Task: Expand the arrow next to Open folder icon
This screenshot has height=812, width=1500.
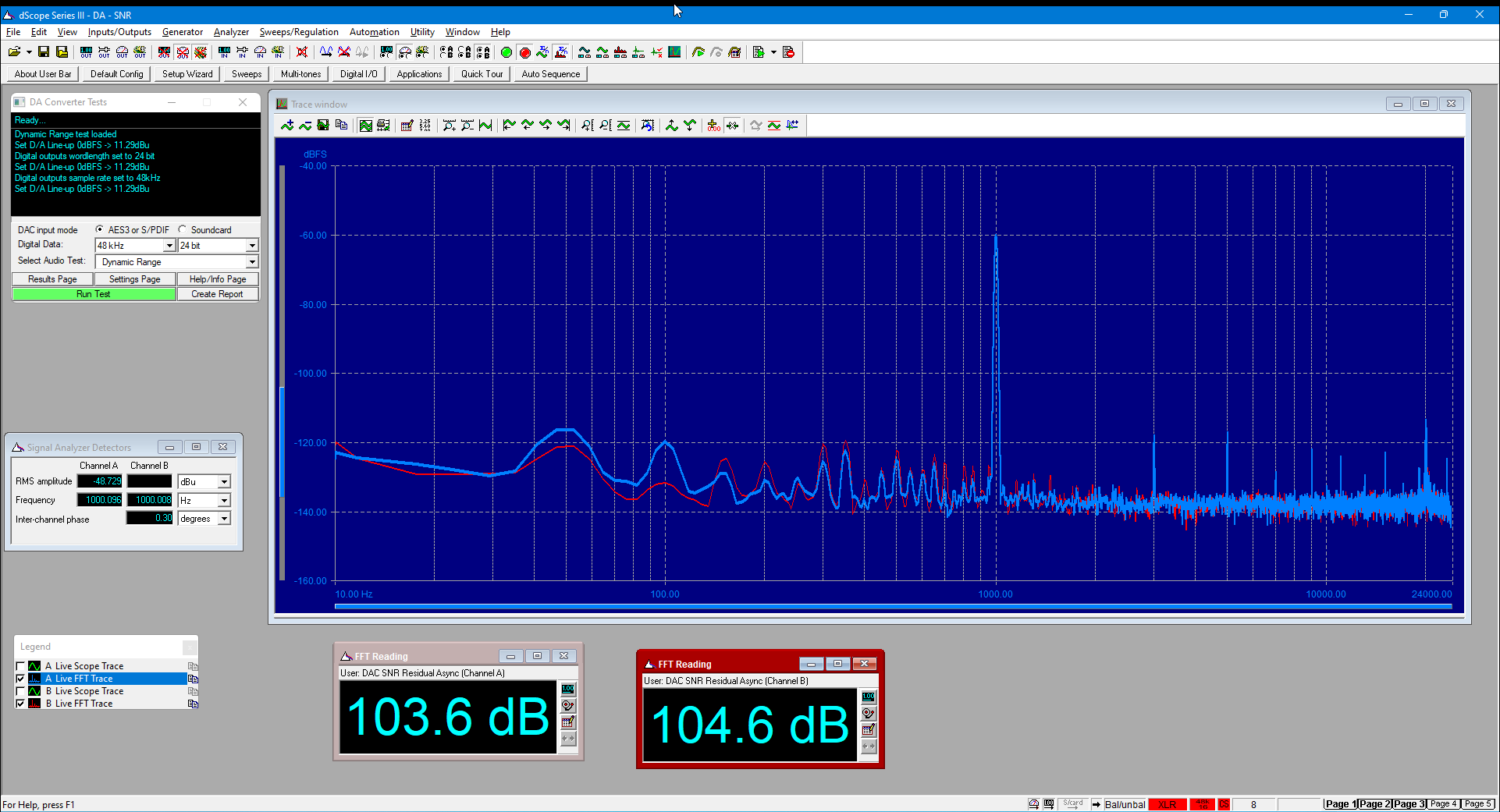Action: (x=29, y=52)
